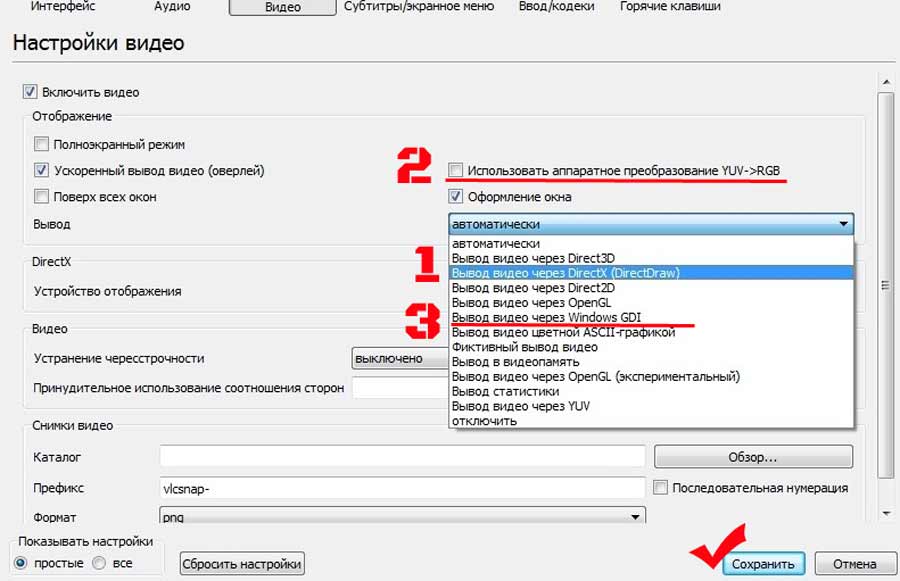Click the Префикс field containing vlcsnap-
900x581 pixels.
(402, 489)
